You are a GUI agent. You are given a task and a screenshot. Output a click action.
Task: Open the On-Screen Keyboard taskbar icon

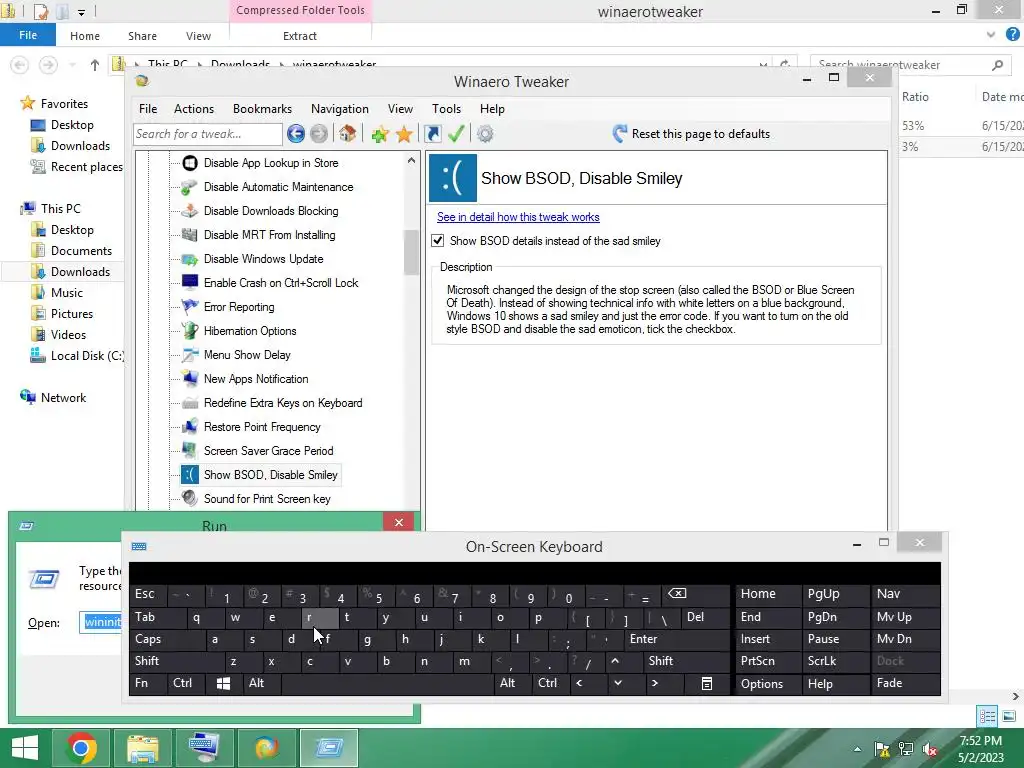pyautogui.click(x=204, y=748)
